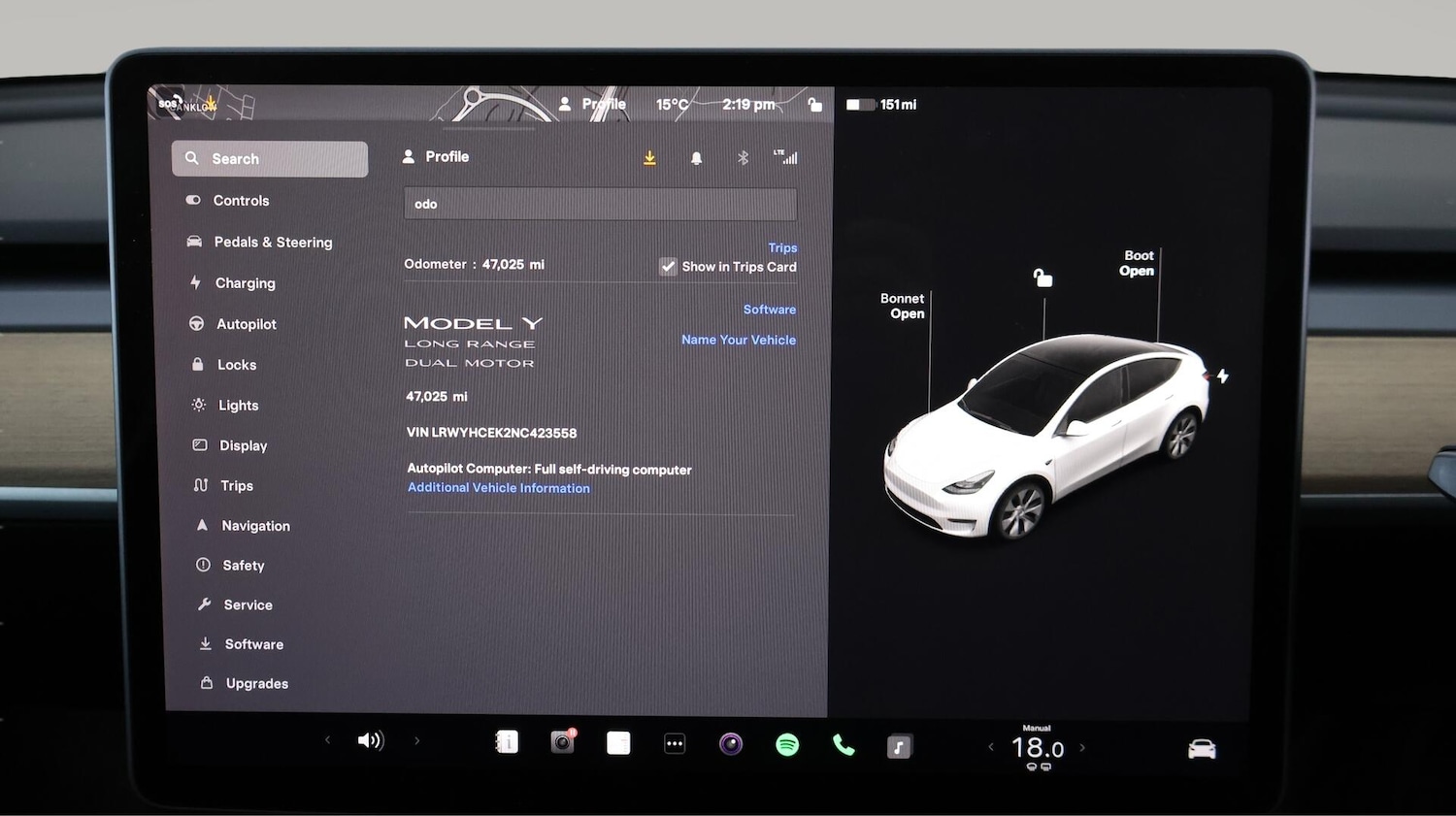Tap the software download arrow icon

649,156
